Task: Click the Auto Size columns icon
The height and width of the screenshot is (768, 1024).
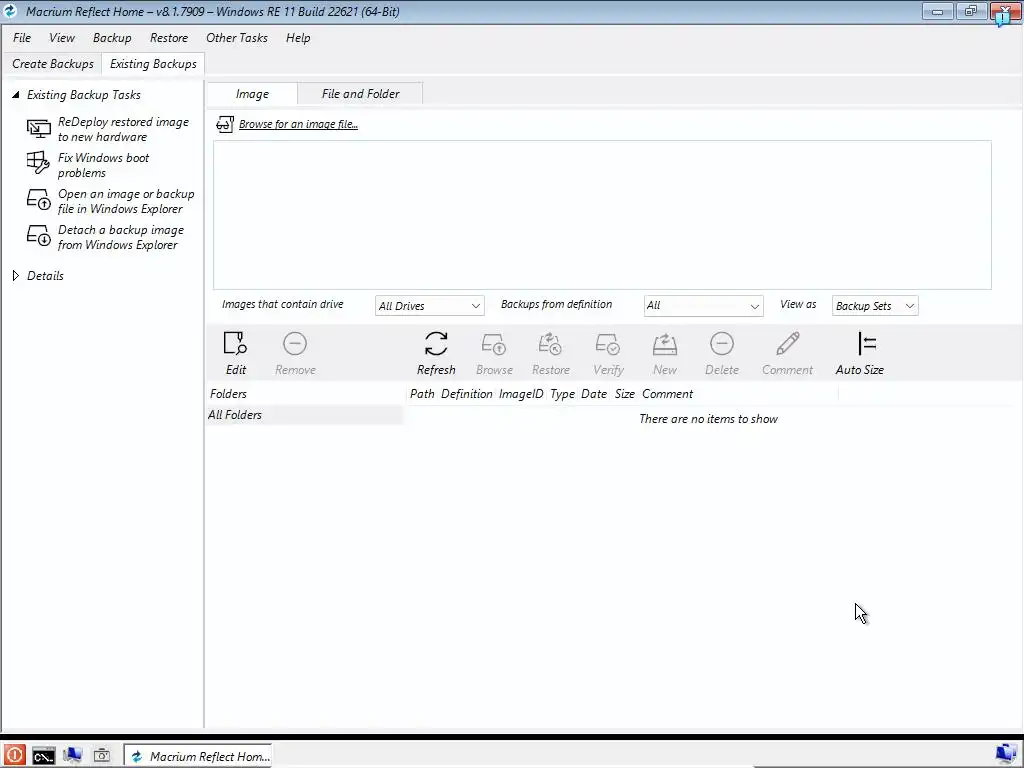Action: click(867, 344)
